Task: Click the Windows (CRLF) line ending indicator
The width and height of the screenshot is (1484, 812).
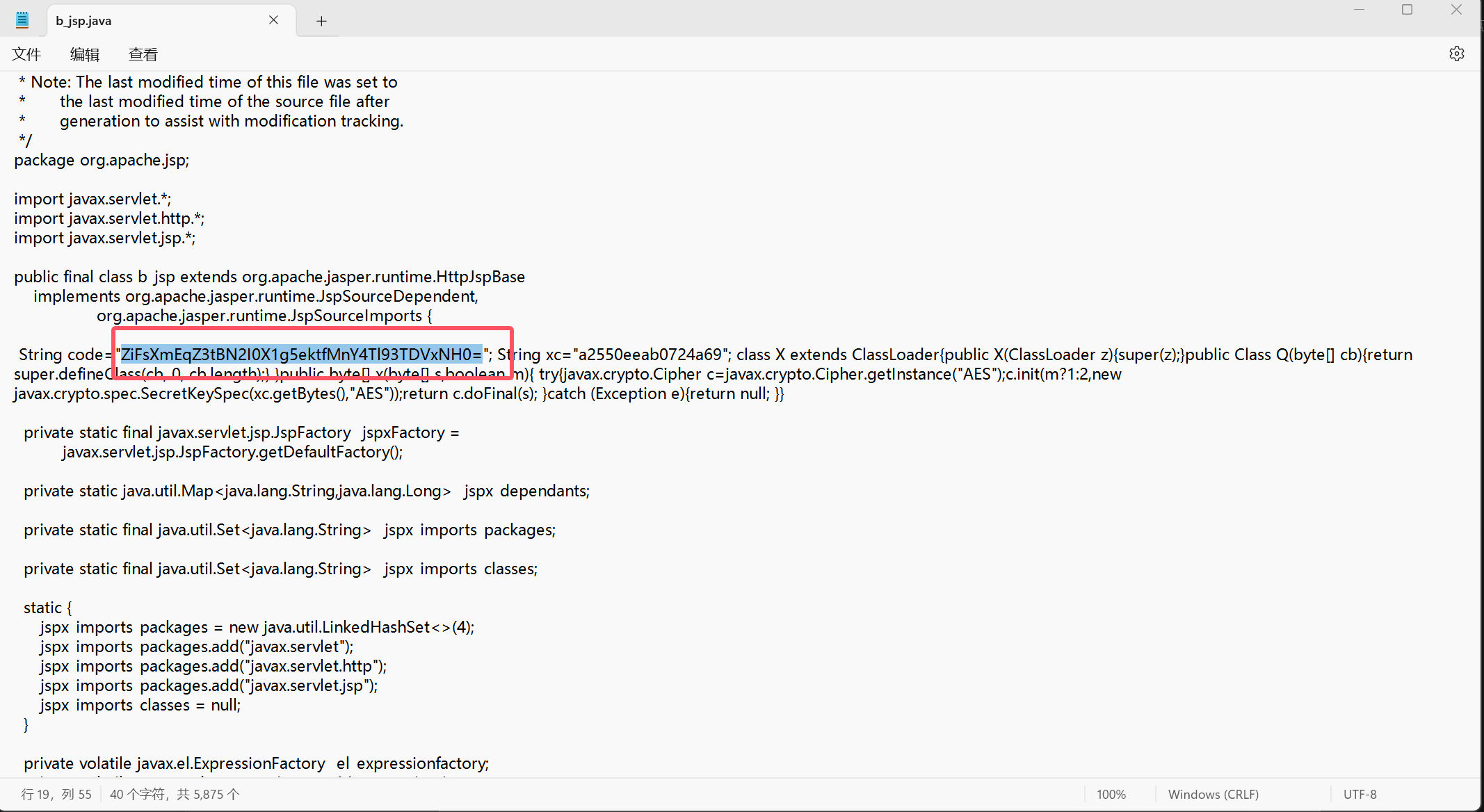Action: [x=1213, y=794]
